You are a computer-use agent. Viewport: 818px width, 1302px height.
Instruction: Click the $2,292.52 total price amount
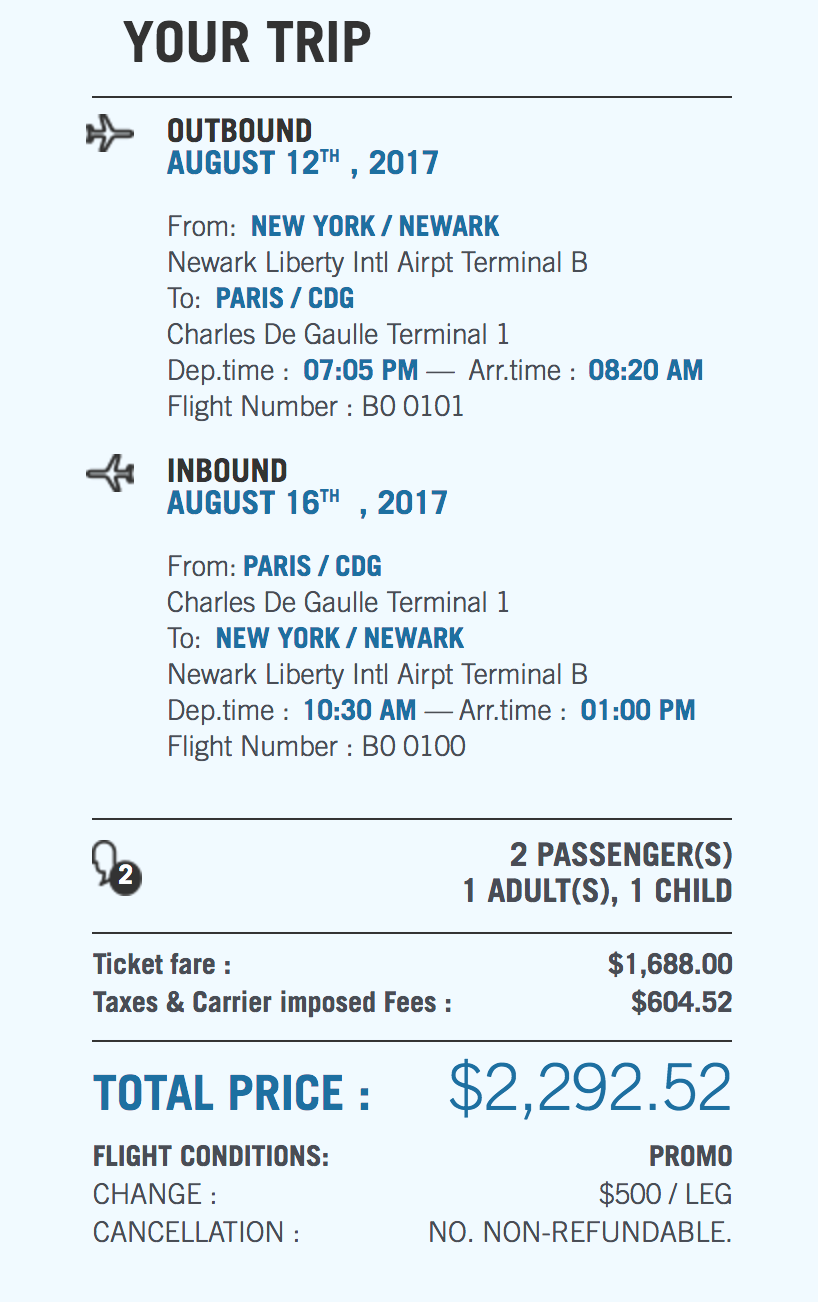pos(590,1089)
